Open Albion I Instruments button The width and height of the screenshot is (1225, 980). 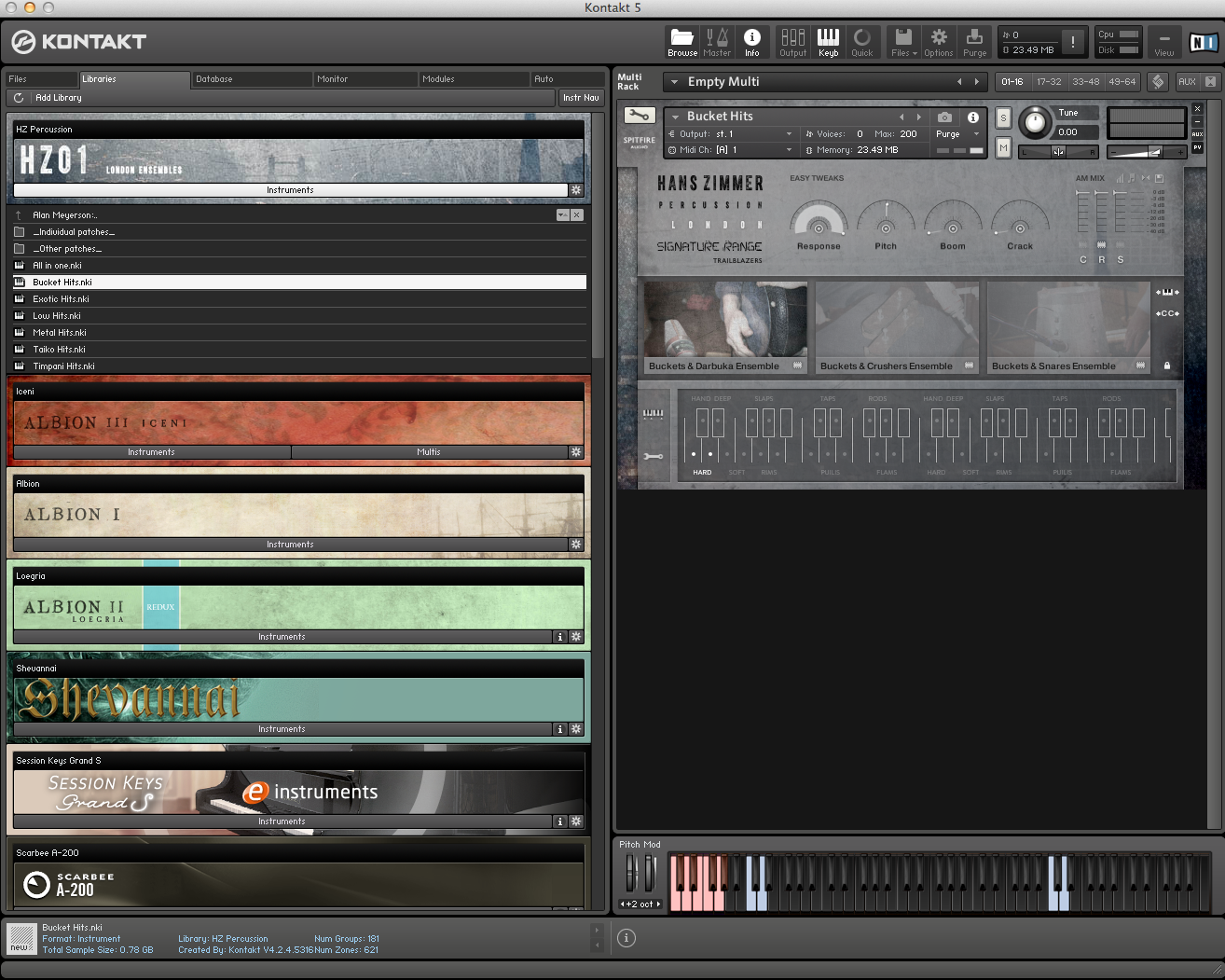pyautogui.click(x=290, y=545)
